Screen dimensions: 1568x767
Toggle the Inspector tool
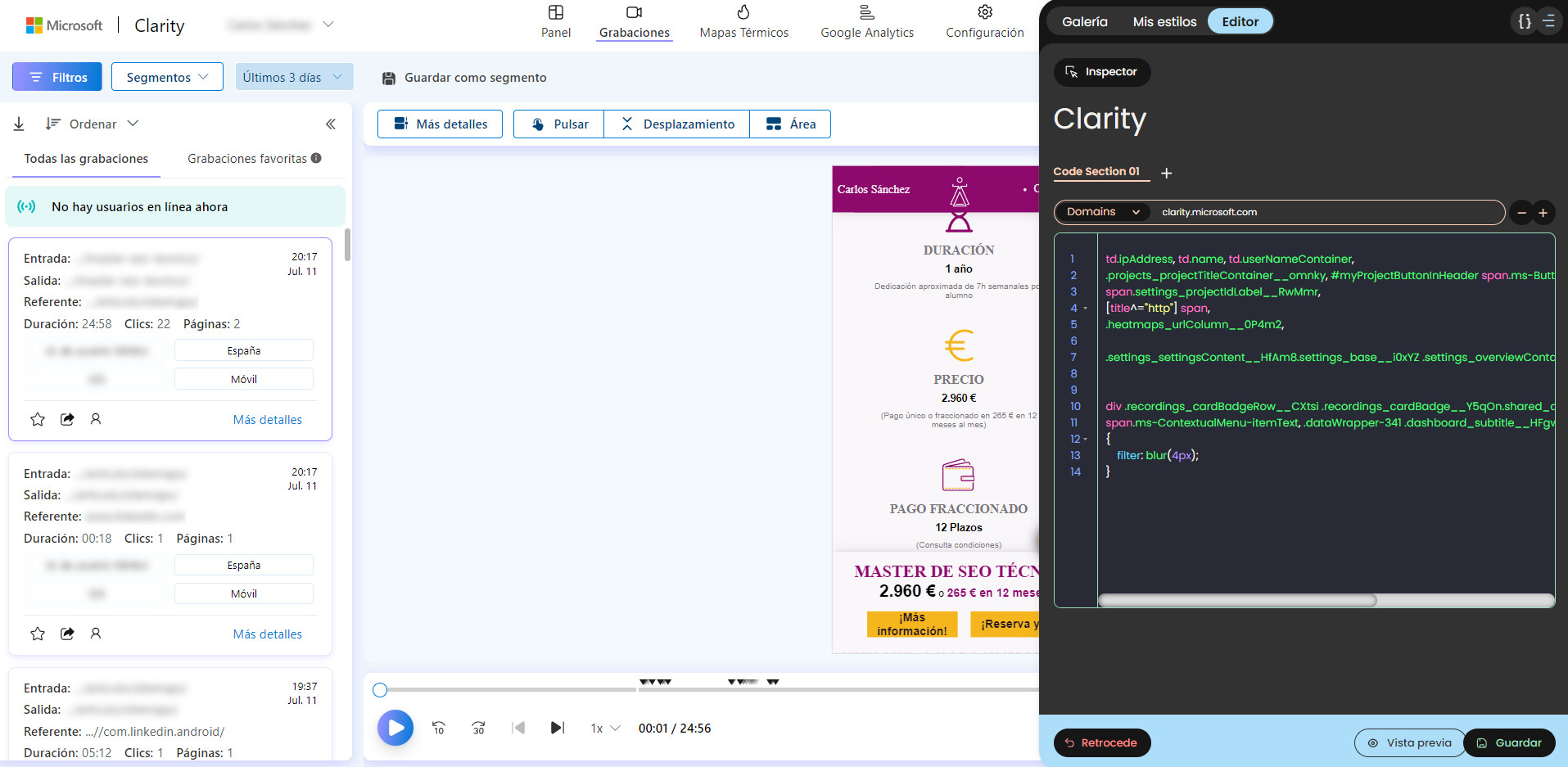click(1101, 72)
